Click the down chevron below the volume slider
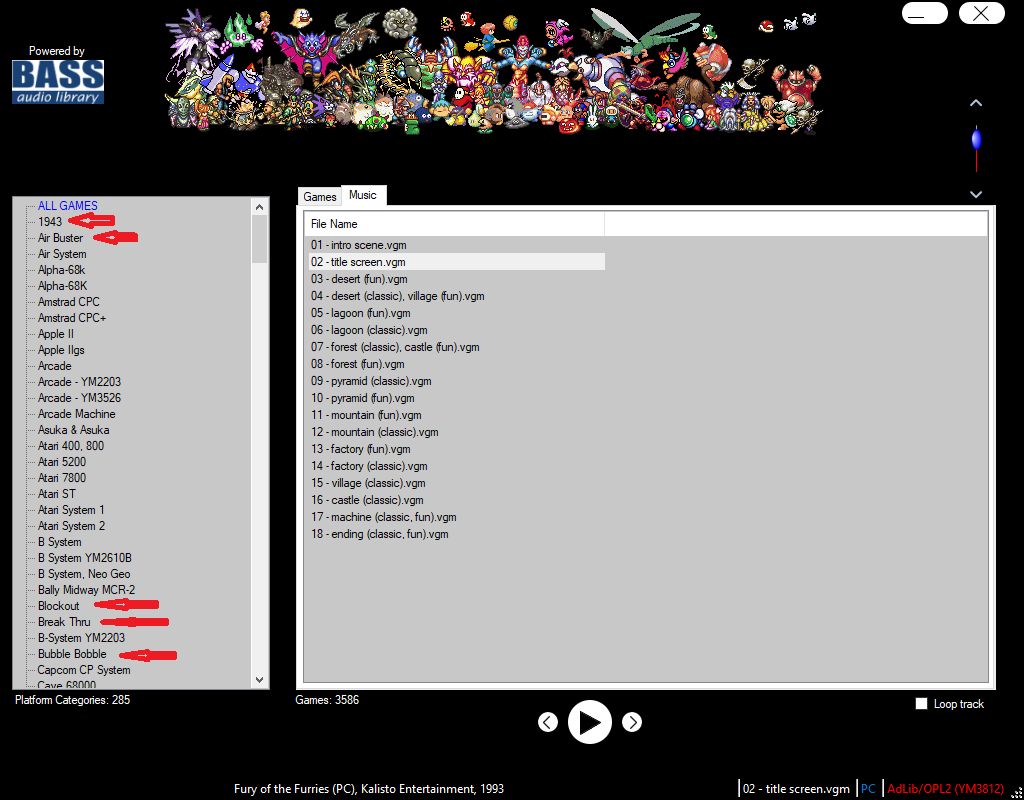 click(975, 194)
